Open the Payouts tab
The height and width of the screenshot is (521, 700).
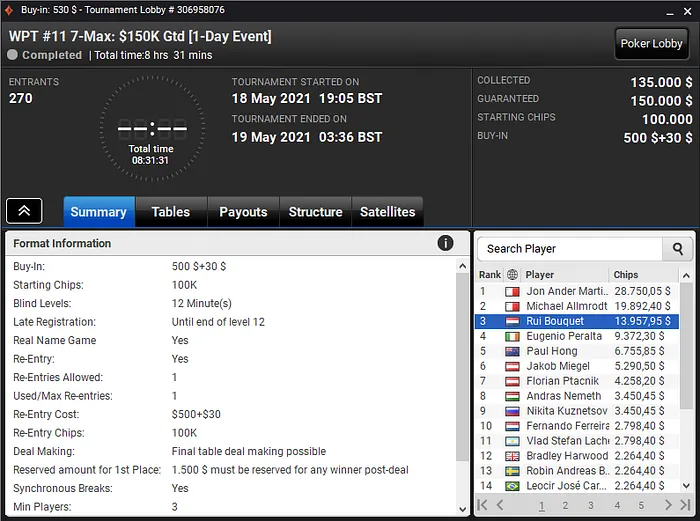(243, 212)
